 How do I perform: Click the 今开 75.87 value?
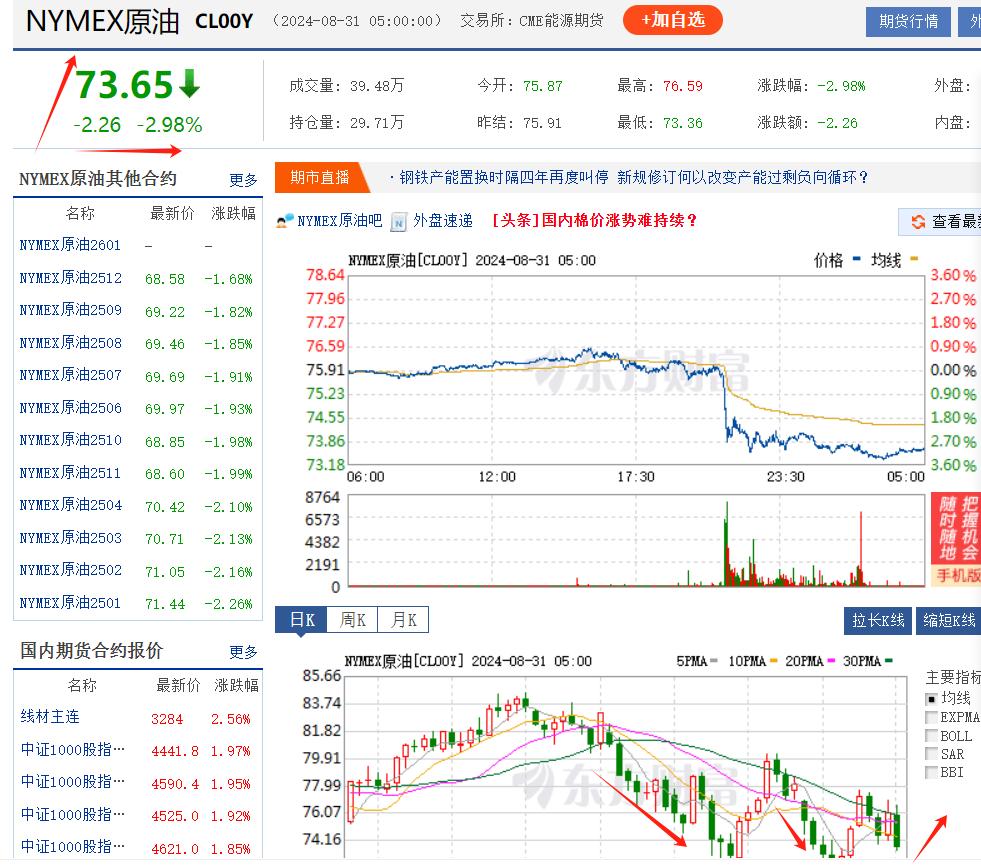542,86
